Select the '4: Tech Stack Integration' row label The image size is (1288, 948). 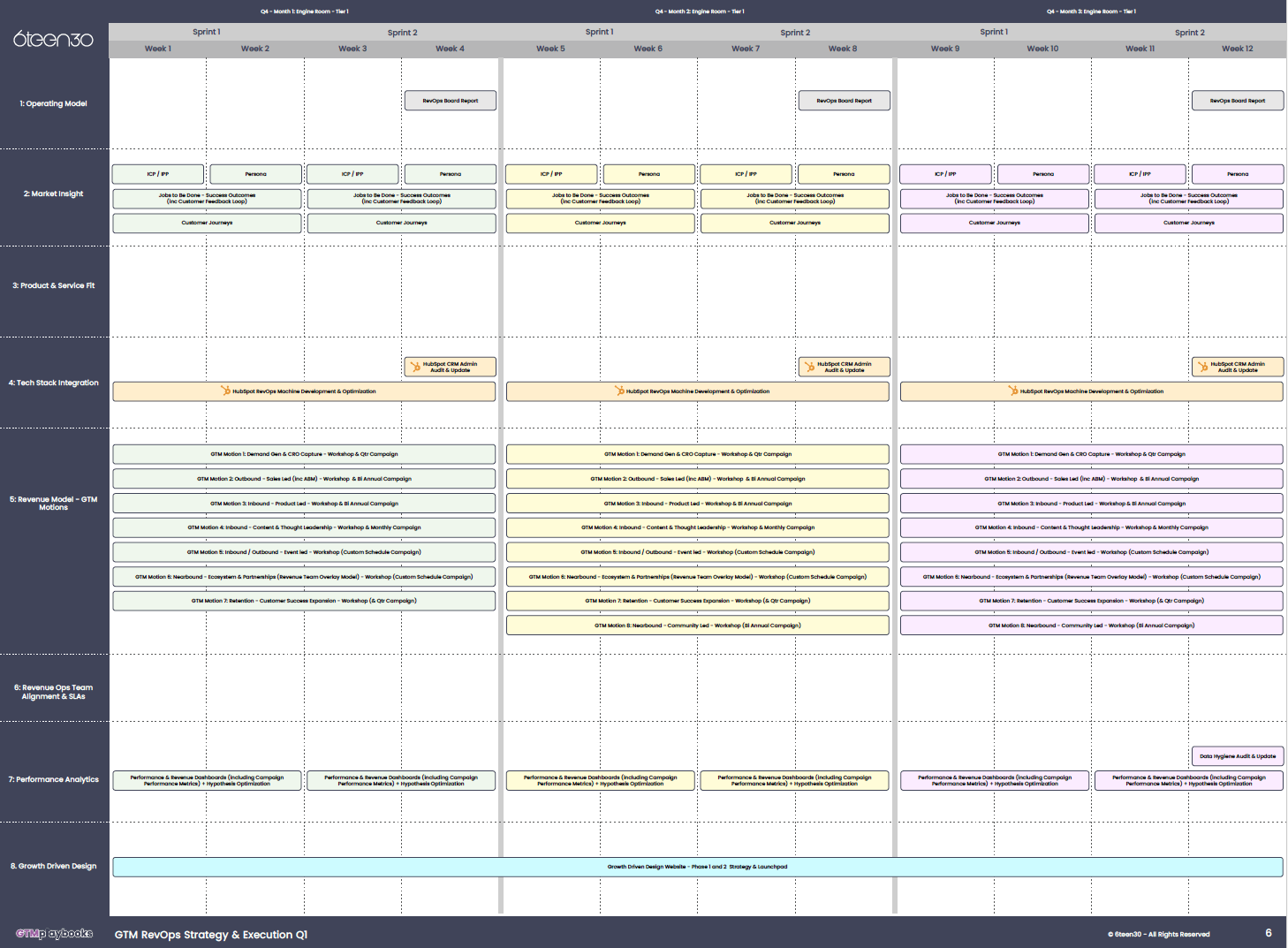[x=54, y=383]
